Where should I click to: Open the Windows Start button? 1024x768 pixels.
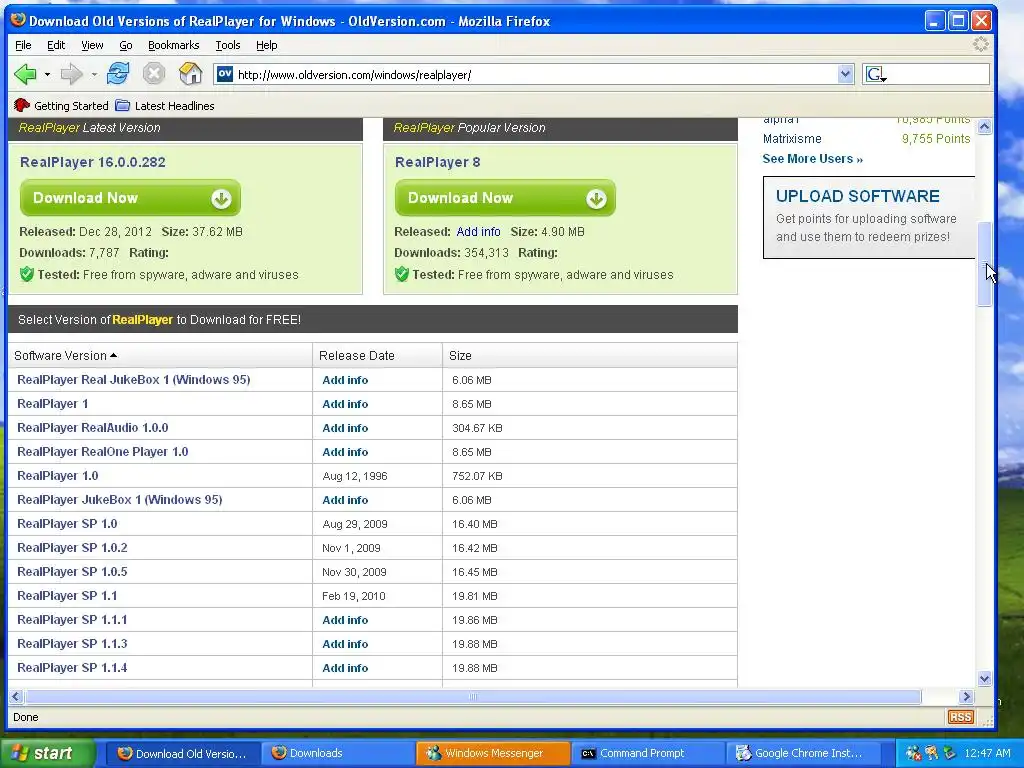coord(47,753)
